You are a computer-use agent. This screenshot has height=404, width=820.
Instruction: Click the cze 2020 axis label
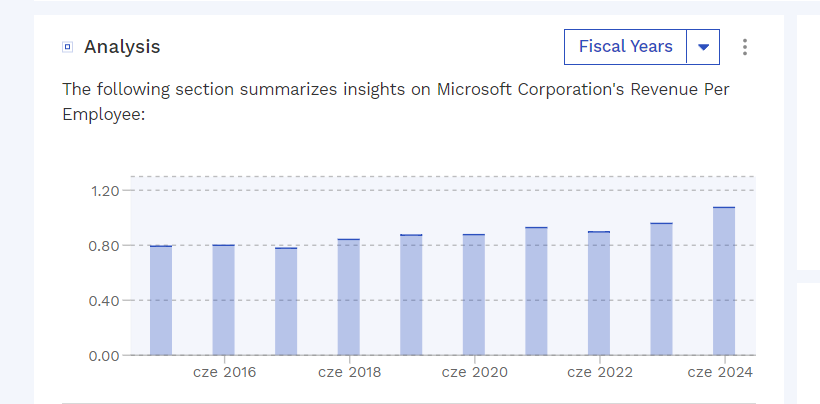474,373
